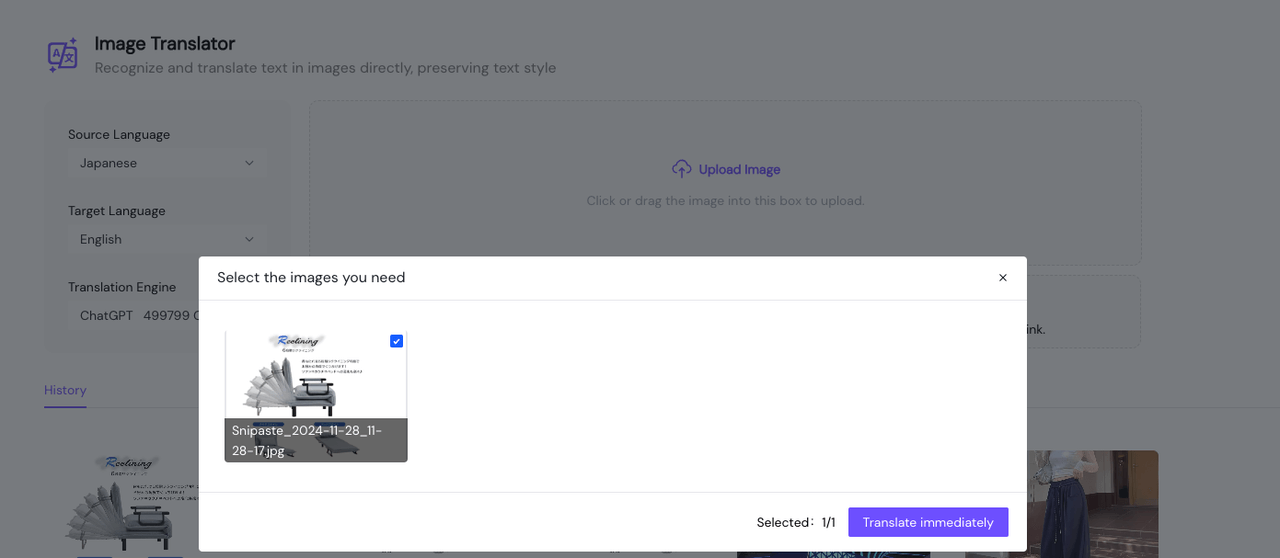Viewport: 1280px width, 558px height.
Task: Click the Source Language chevron arrow
Action: pos(249,163)
